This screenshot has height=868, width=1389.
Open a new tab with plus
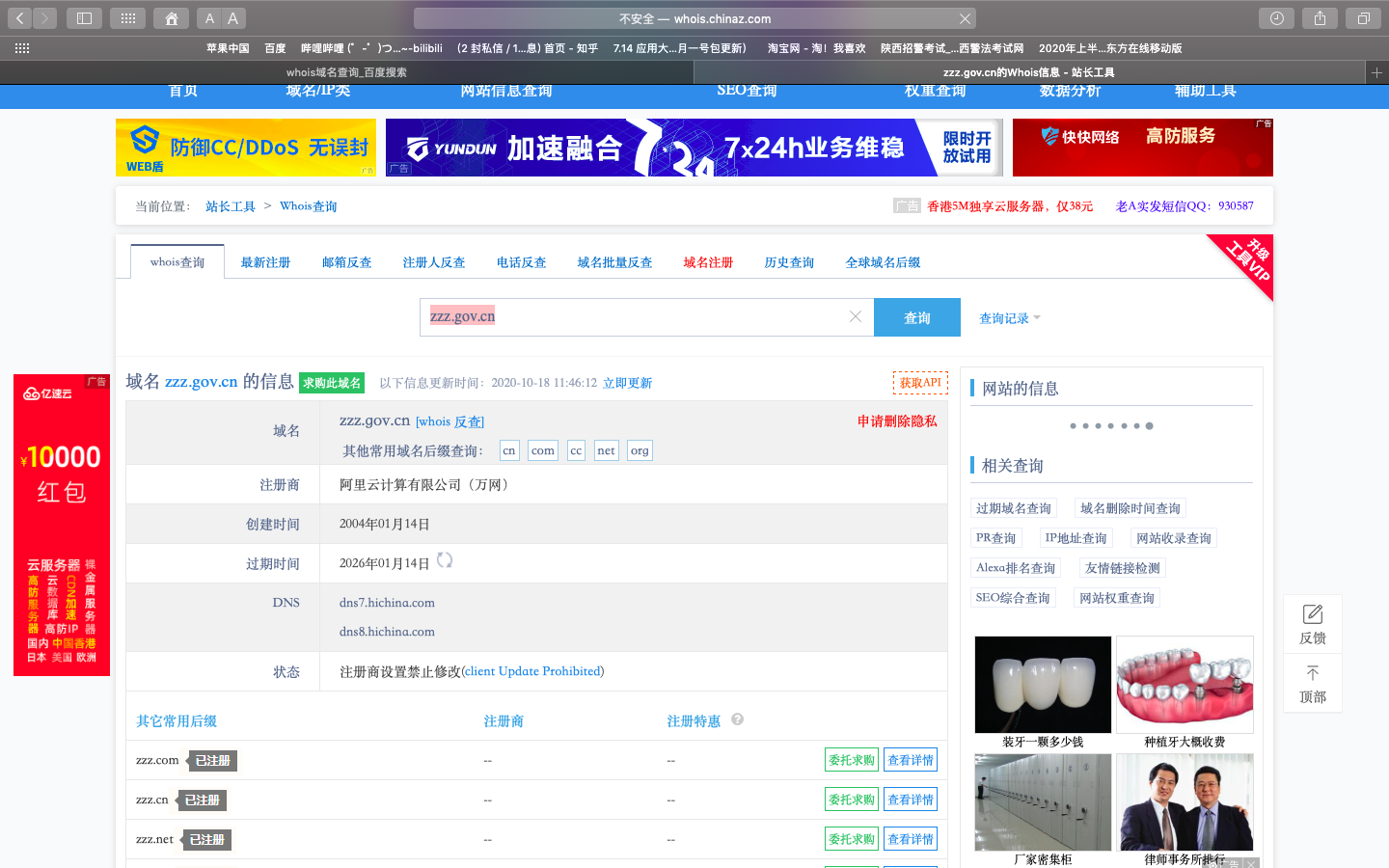[1376, 72]
